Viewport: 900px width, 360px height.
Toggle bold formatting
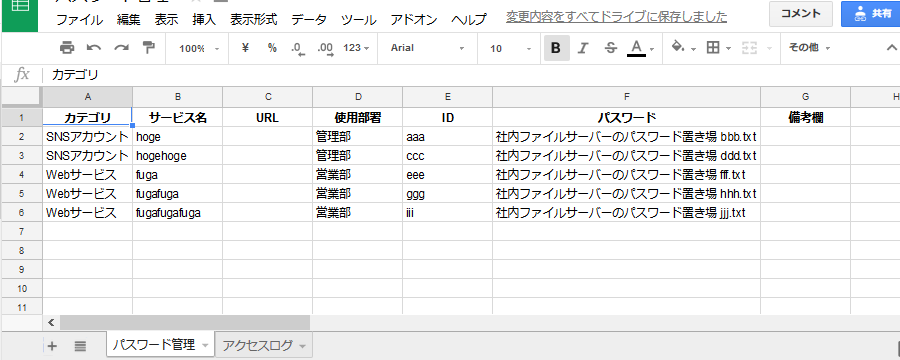(556, 48)
